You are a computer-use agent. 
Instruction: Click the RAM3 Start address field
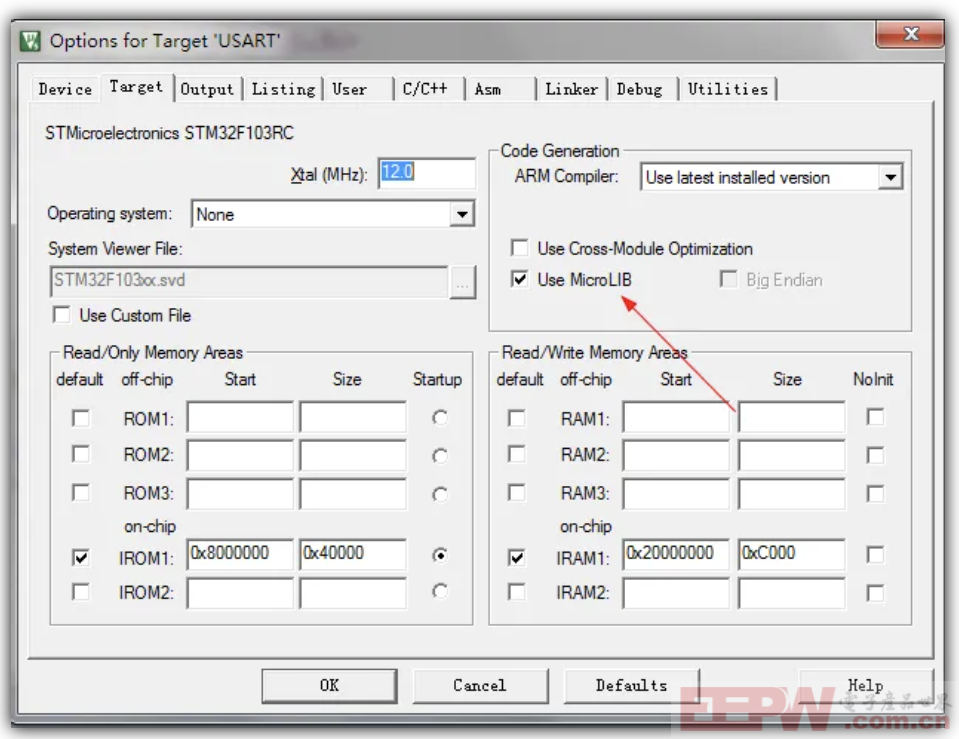(x=676, y=494)
